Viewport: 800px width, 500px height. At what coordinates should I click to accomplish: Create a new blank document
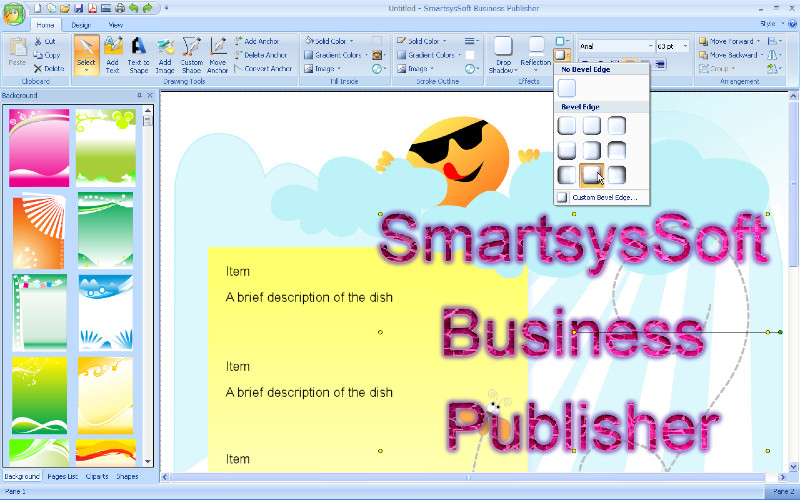(x=38, y=8)
